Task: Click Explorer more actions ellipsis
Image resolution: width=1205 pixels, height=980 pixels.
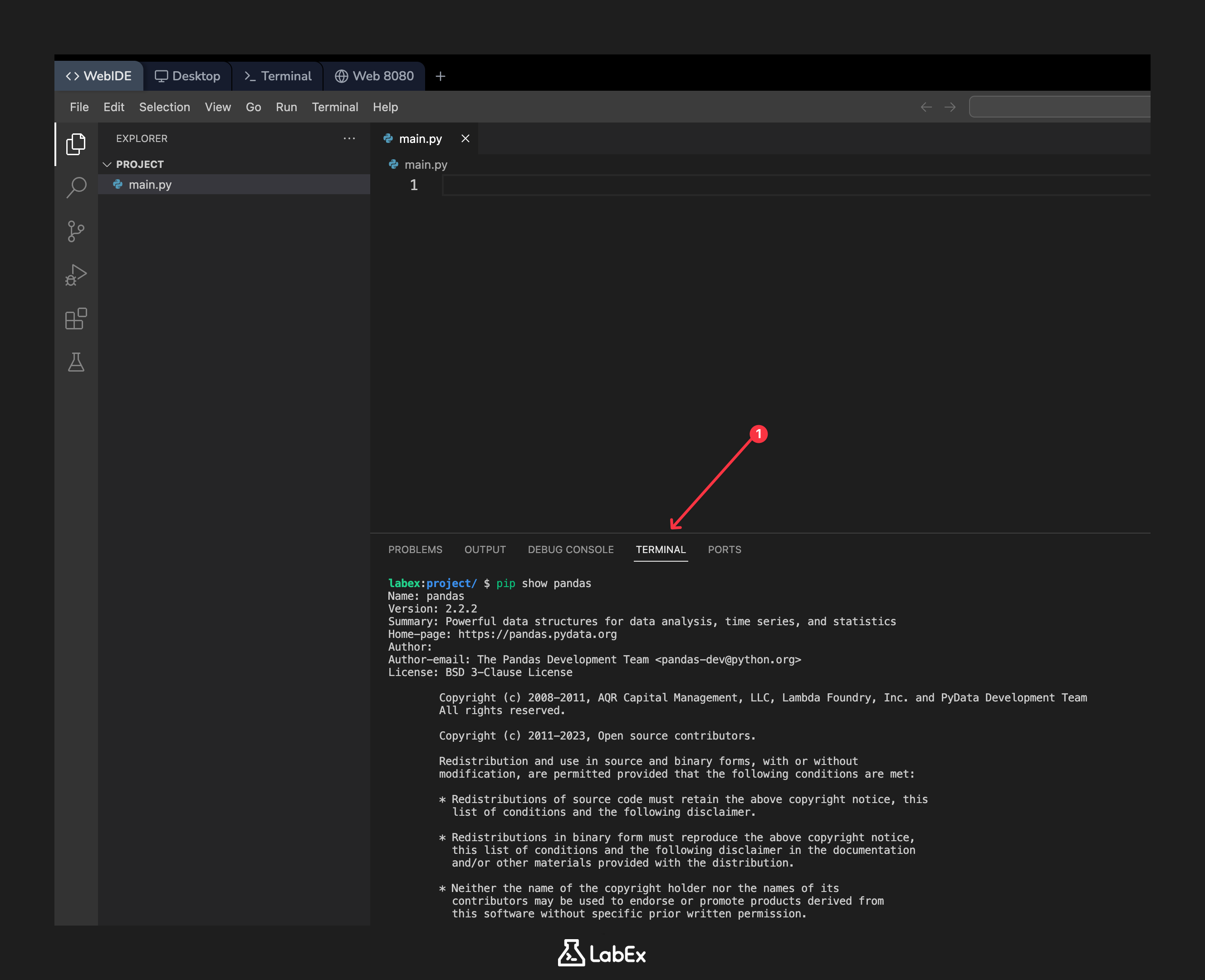Action: point(349,138)
